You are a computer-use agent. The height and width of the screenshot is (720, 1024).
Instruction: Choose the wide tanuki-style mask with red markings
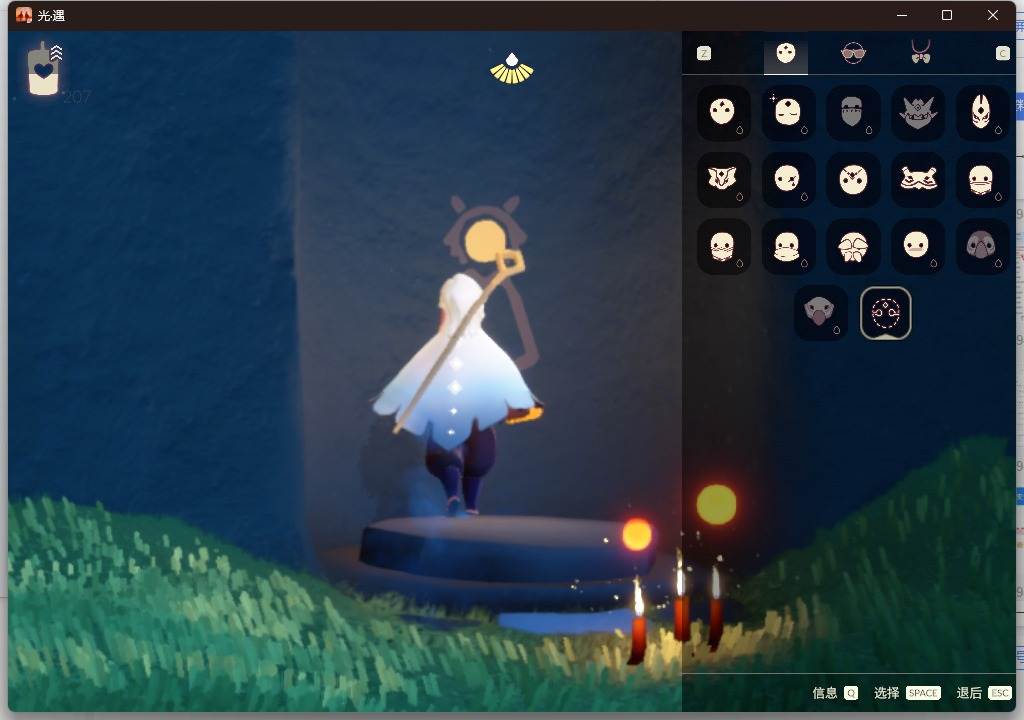tap(918, 179)
